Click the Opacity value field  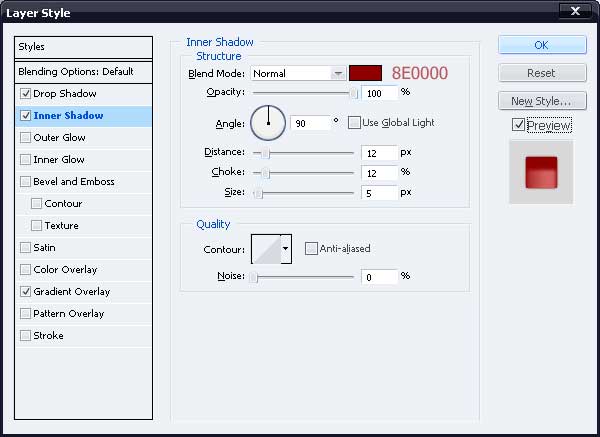pyautogui.click(x=379, y=93)
